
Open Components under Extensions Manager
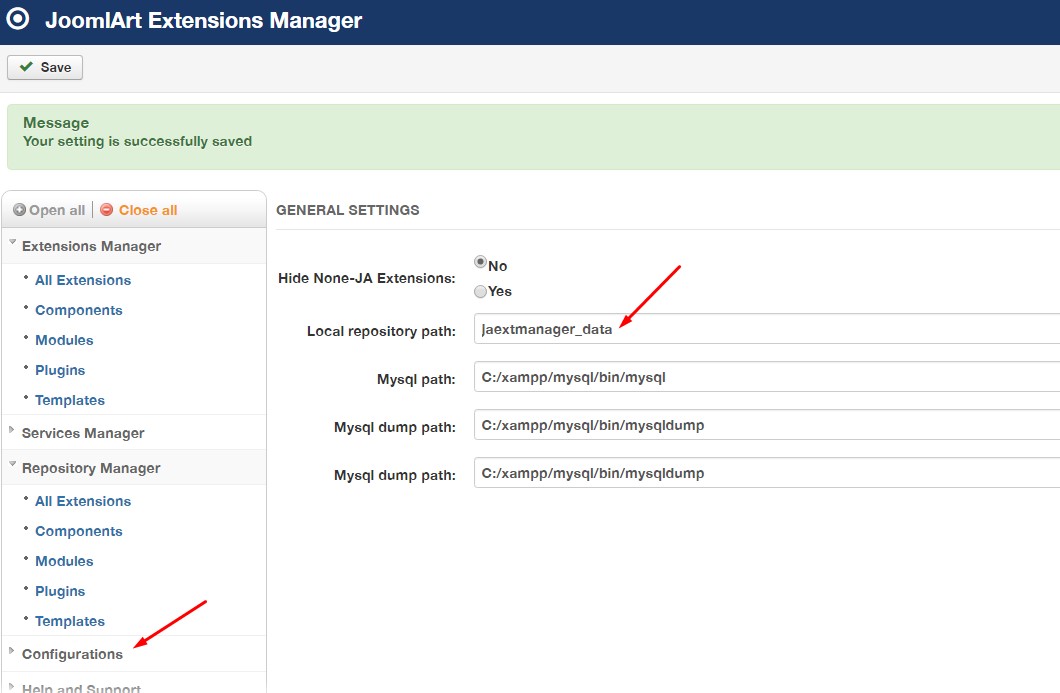[x=79, y=310]
